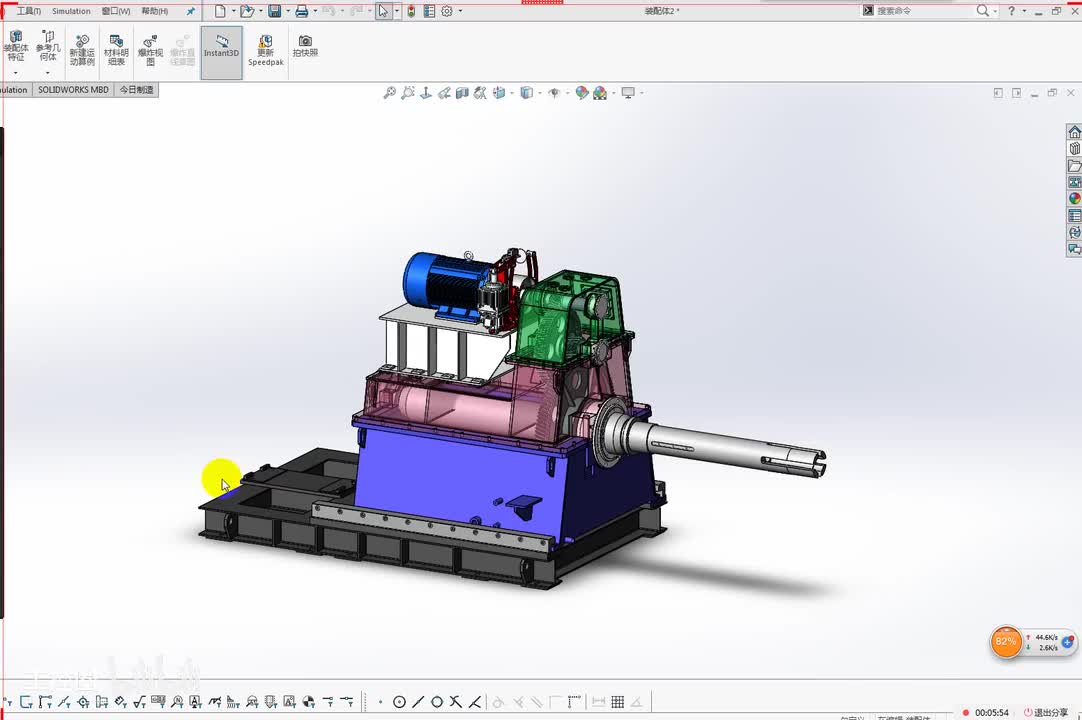
Task: Click the Zoom to Area icon
Action: coord(408,93)
